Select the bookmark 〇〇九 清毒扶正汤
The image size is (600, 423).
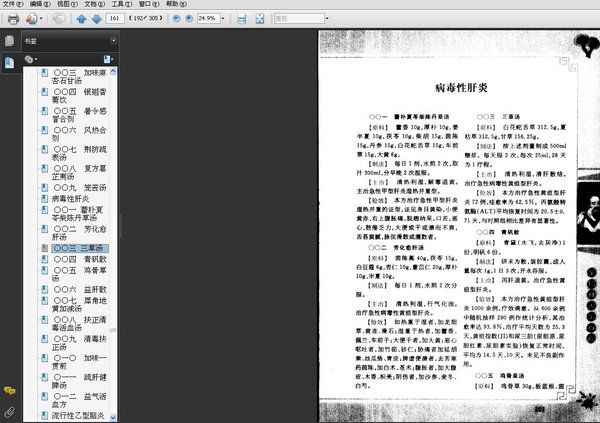[x=79, y=343]
